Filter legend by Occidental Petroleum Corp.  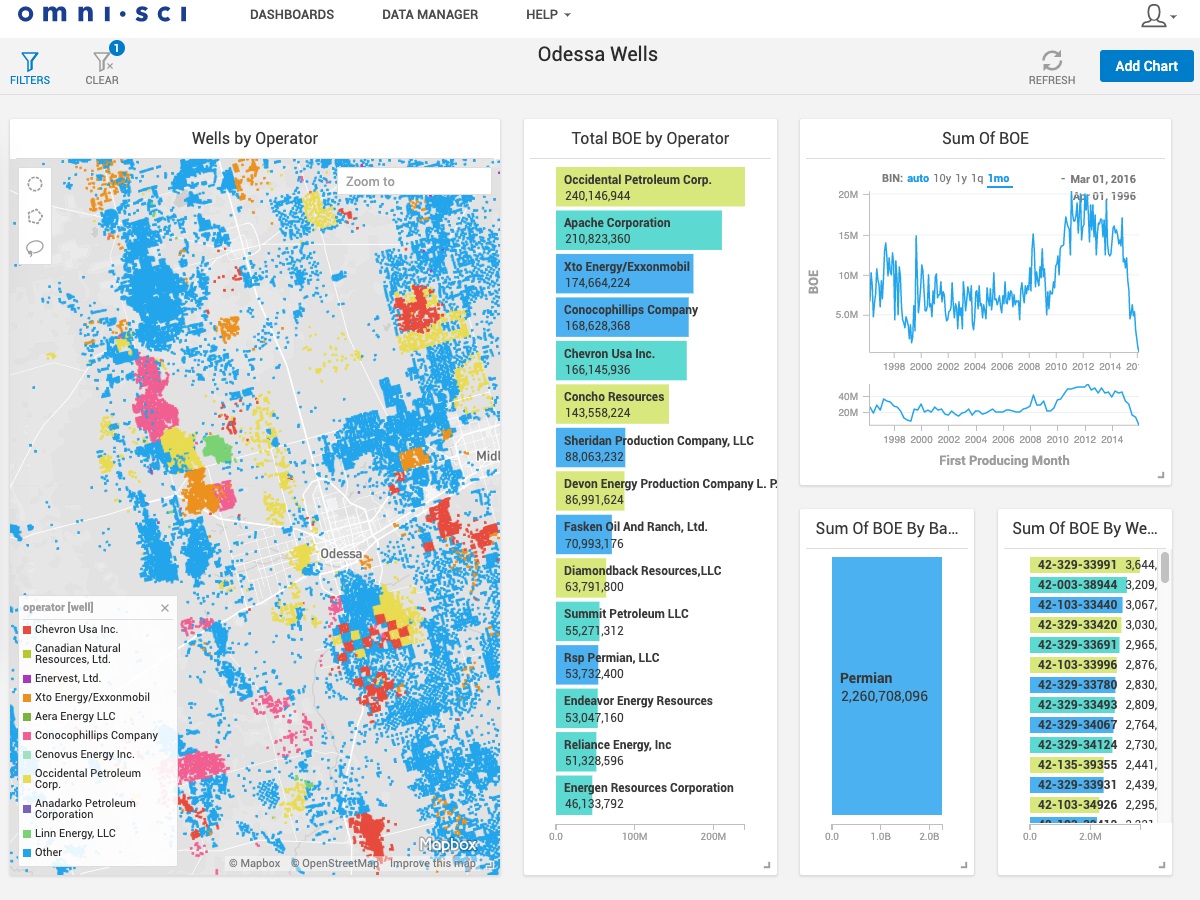click(82, 779)
